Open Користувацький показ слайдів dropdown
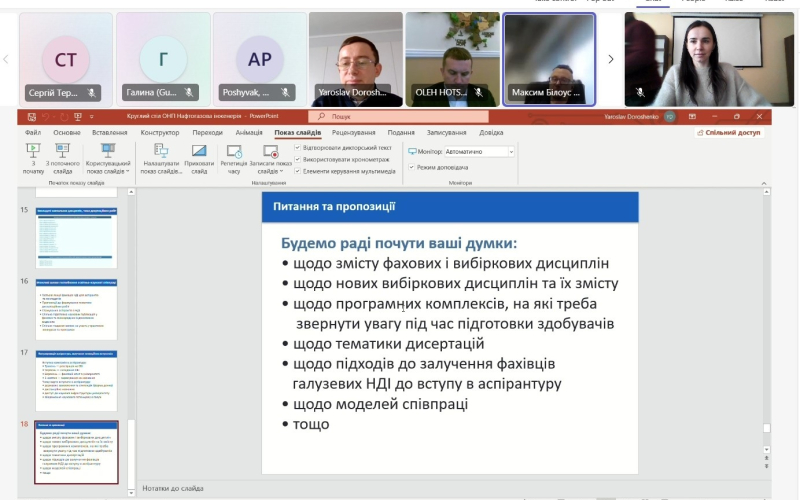 pos(108,159)
